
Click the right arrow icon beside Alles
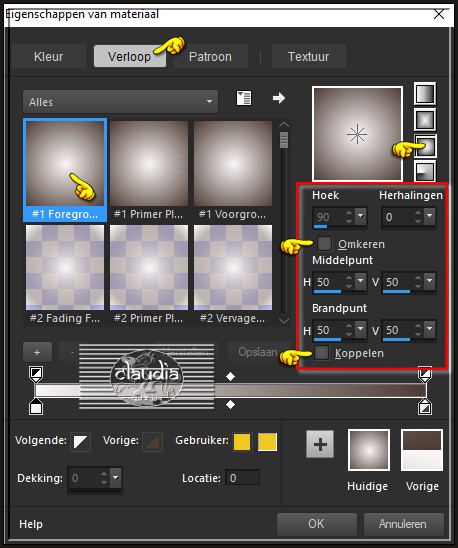(x=279, y=98)
